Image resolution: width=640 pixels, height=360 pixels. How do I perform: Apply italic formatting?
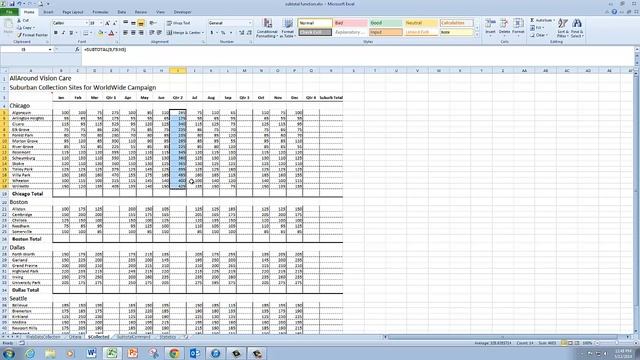coord(63,33)
